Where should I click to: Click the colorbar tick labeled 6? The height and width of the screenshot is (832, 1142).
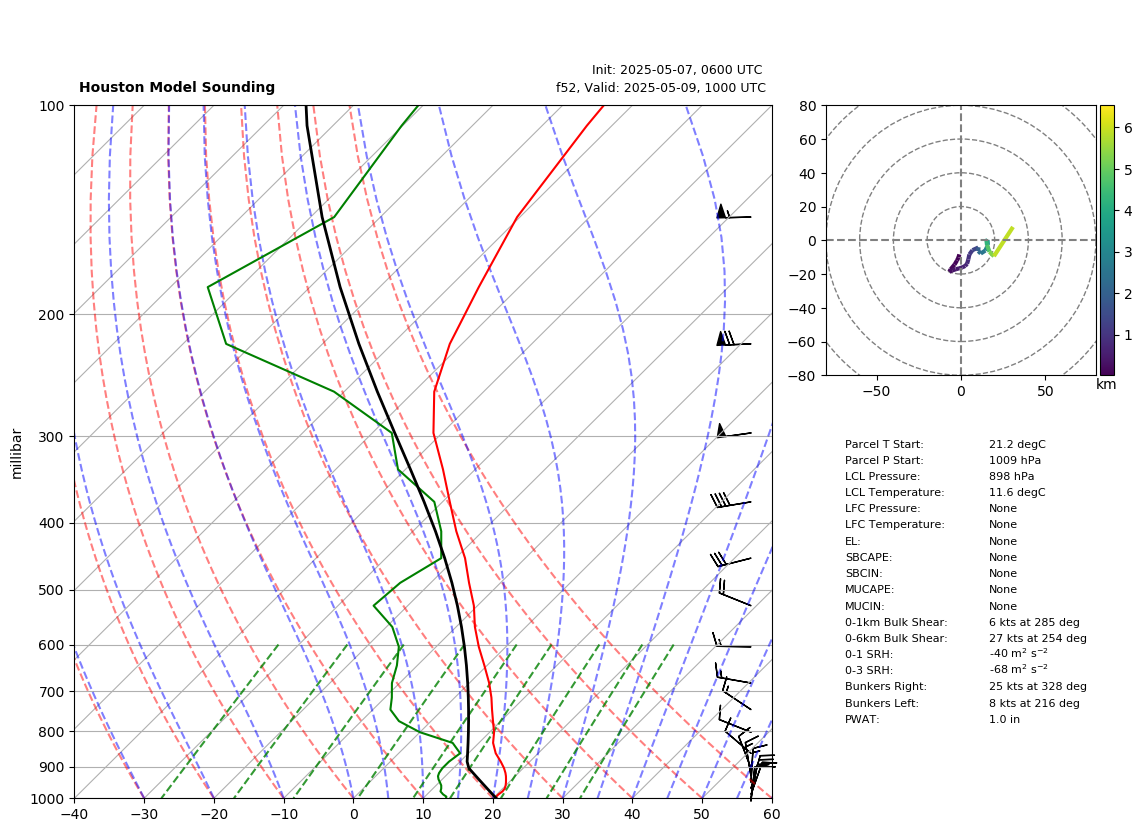click(x=1127, y=128)
